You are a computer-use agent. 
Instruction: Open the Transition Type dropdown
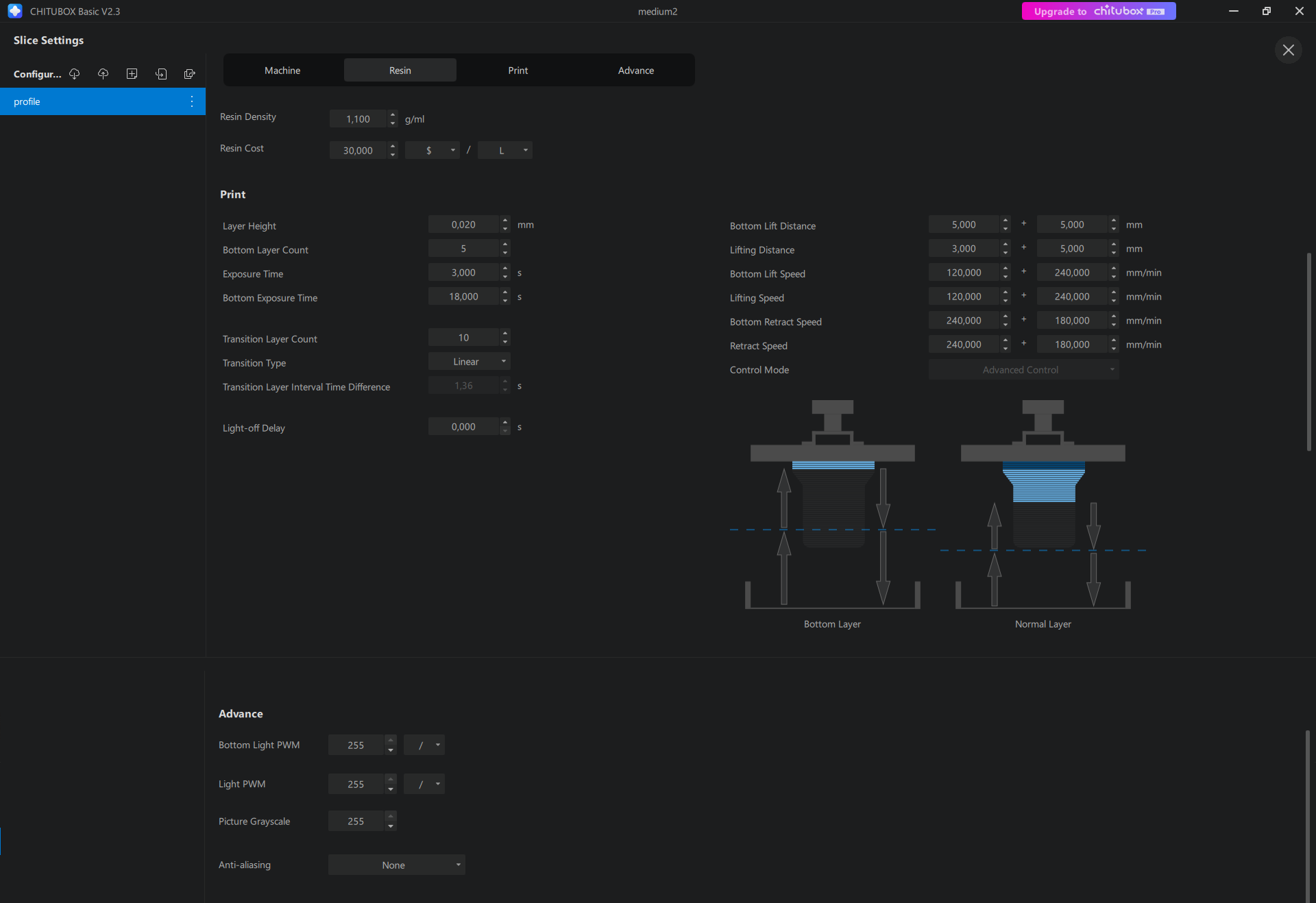click(470, 361)
